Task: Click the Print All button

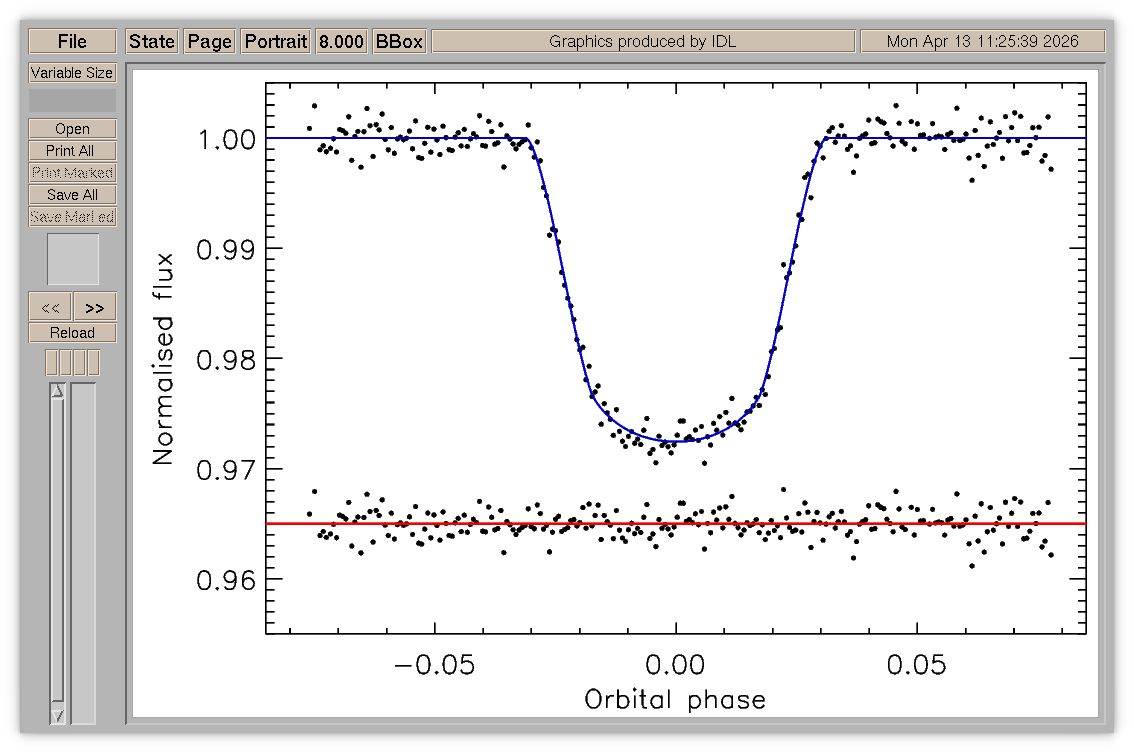Action: click(72, 150)
